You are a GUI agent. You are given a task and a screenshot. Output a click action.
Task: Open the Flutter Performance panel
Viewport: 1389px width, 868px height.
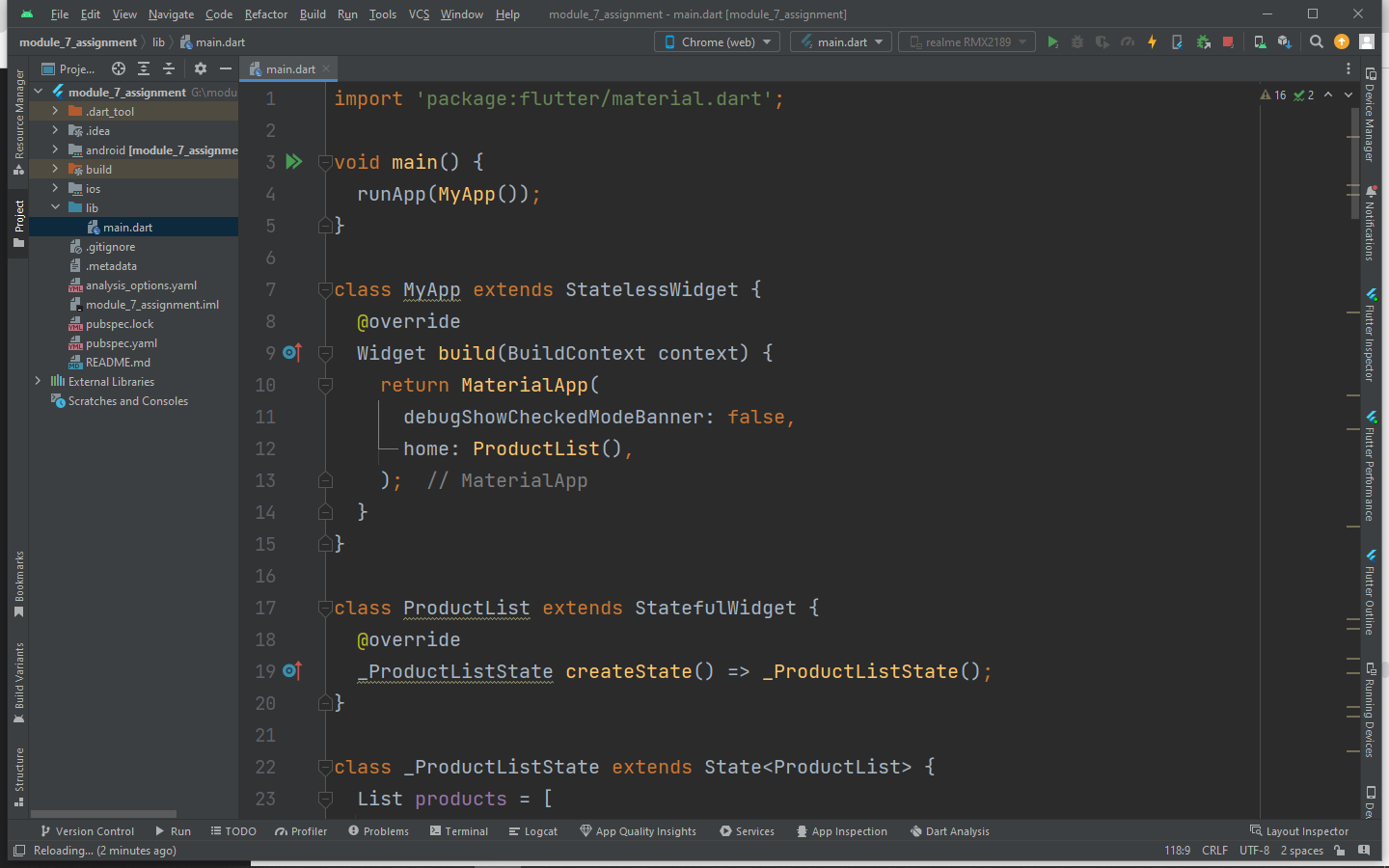pos(1371,459)
